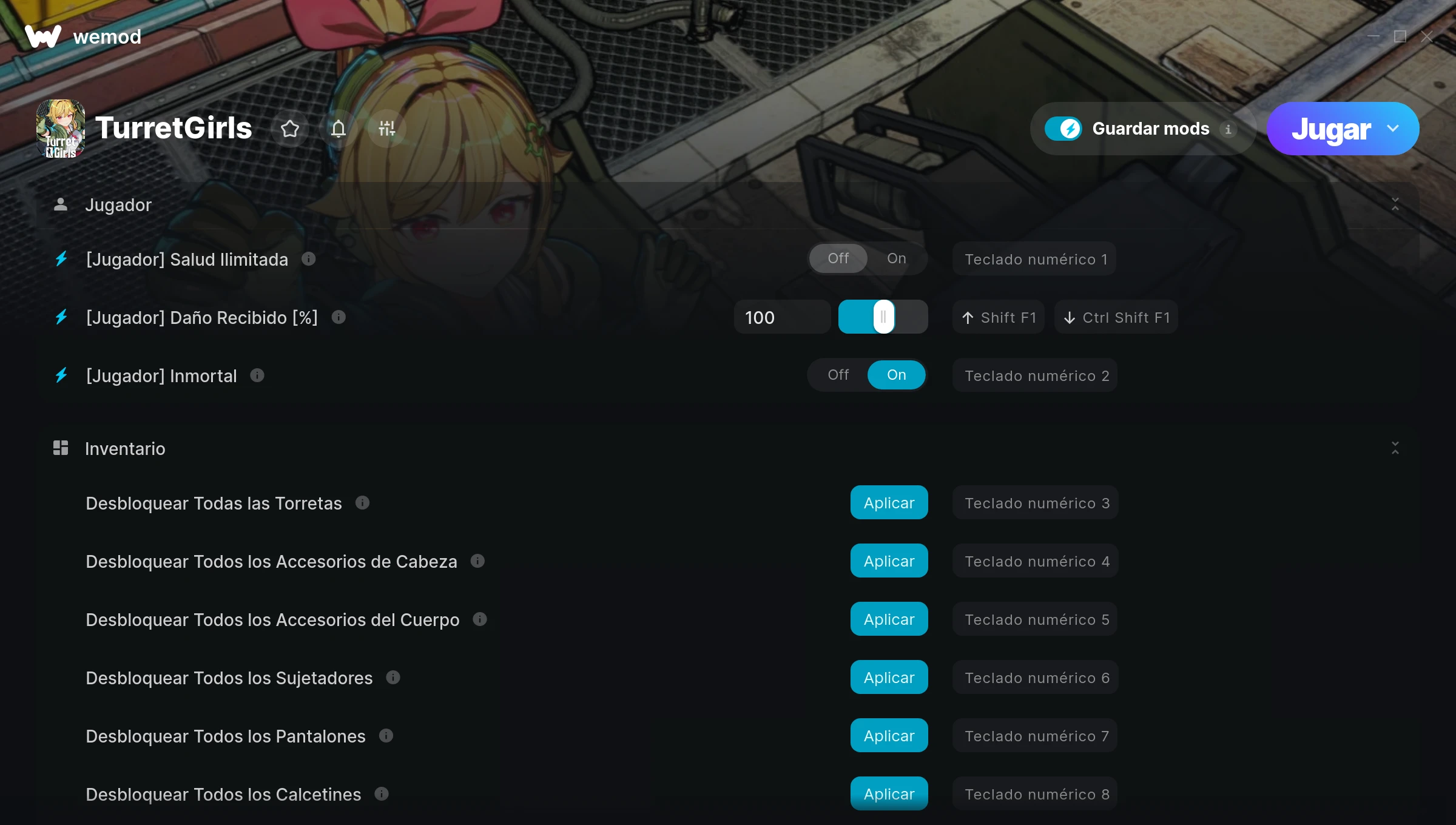The width and height of the screenshot is (1456, 825).
Task: Open the mod settings sliders icon
Action: pyautogui.click(x=387, y=129)
